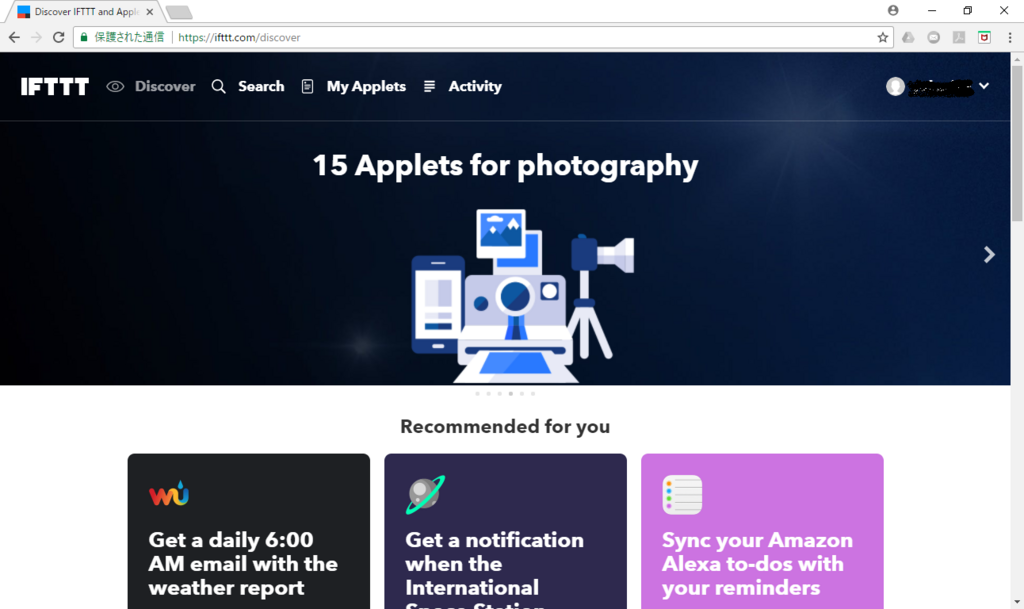Select the second carousel dot
The height and width of the screenshot is (609, 1024).
(x=488, y=394)
